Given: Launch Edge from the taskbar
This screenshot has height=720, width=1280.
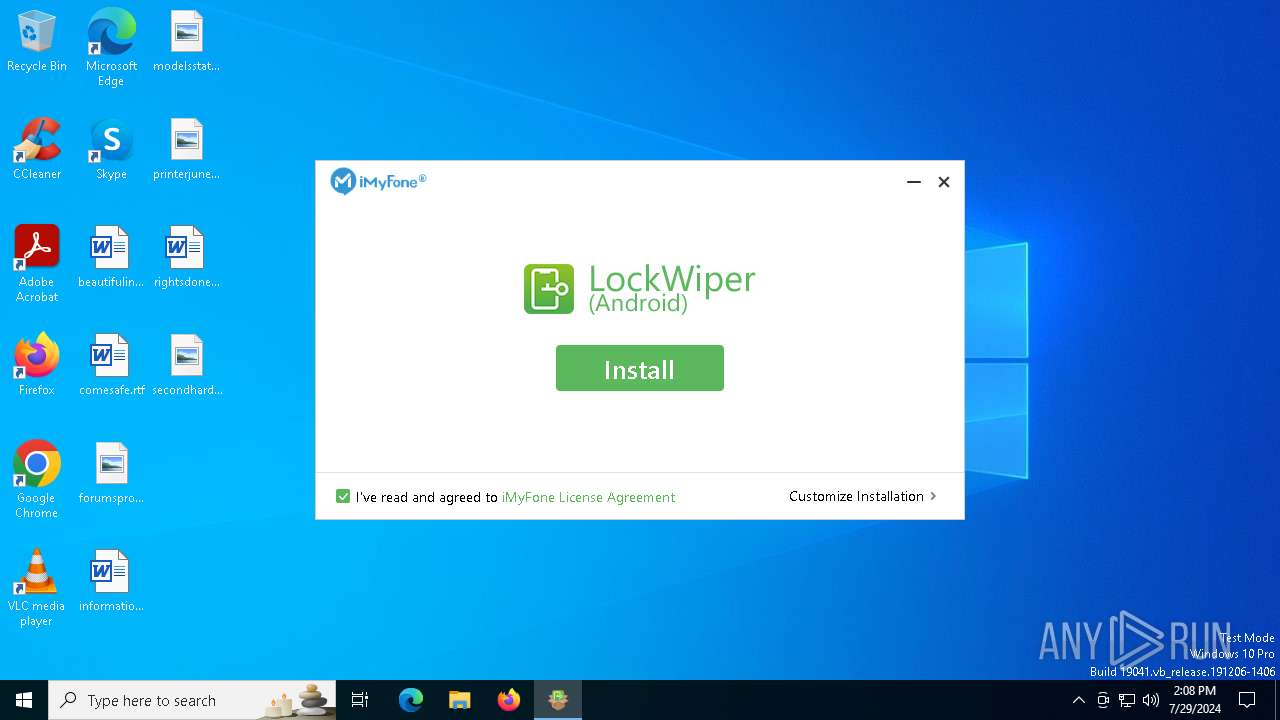Looking at the screenshot, I should (x=411, y=700).
